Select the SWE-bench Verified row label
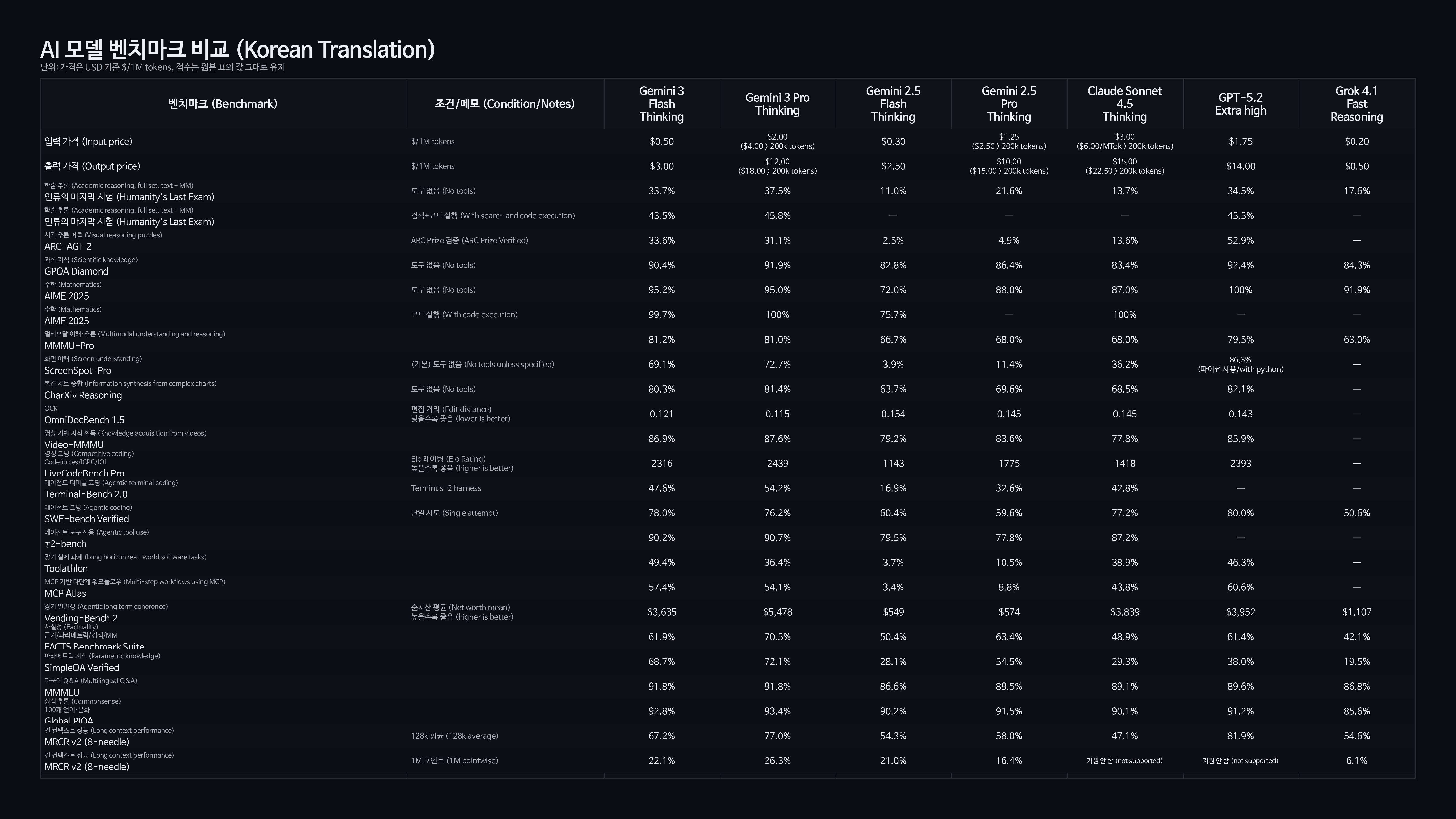 (x=86, y=519)
